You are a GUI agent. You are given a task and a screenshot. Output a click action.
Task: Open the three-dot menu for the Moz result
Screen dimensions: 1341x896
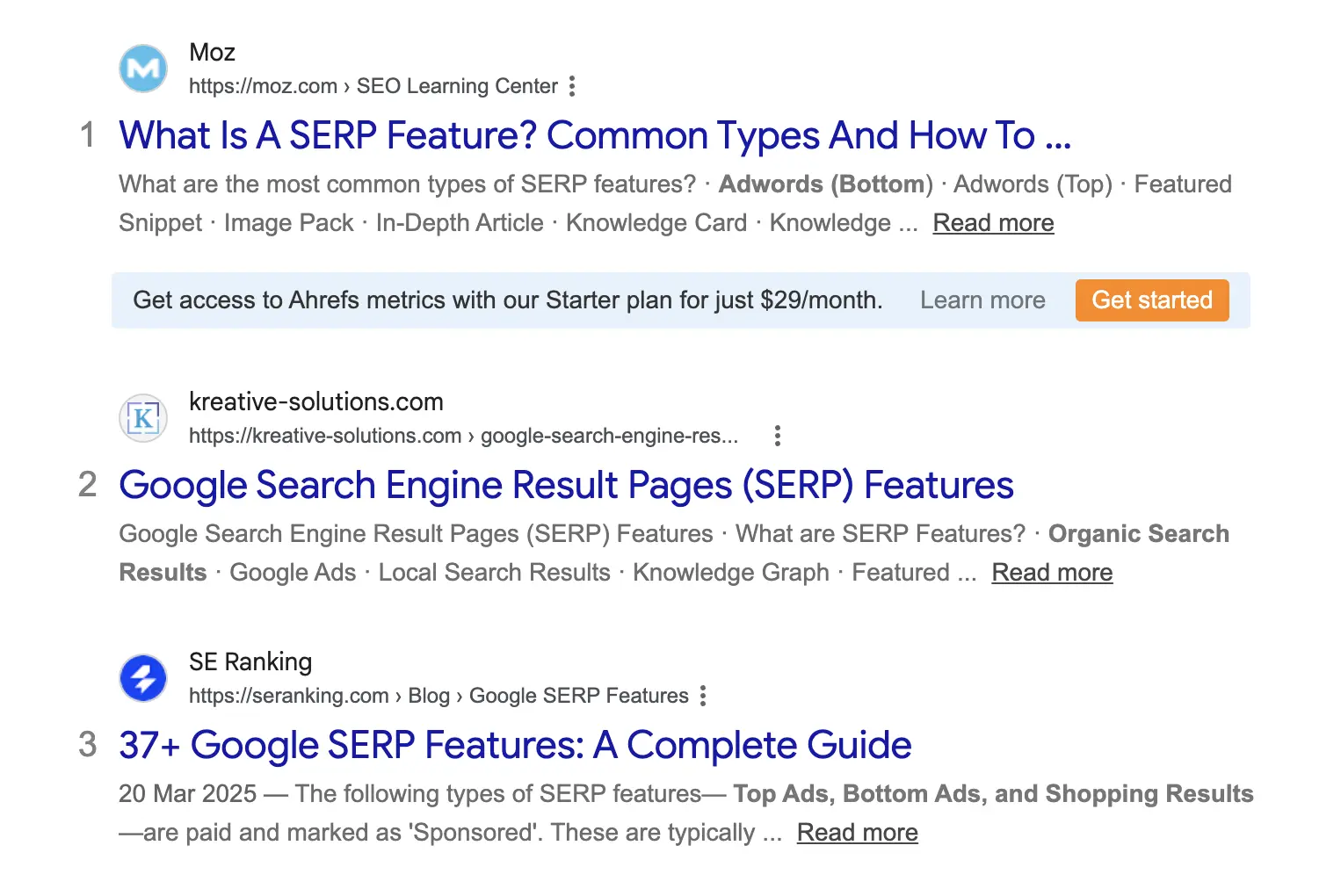point(572,86)
